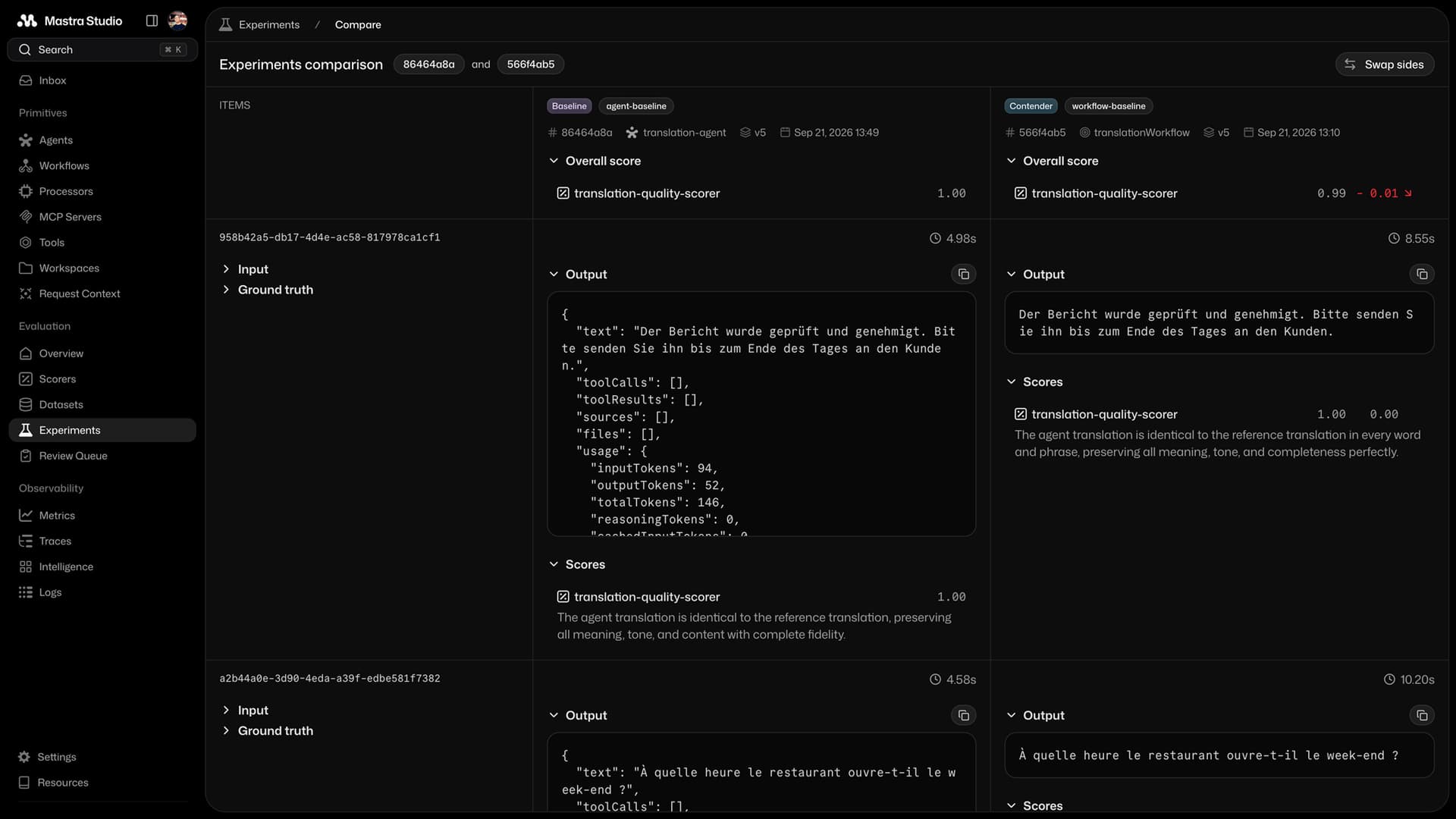Toggle the sidebar collapse panel icon
Image resolution: width=1456 pixels, height=819 pixels.
point(152,20)
